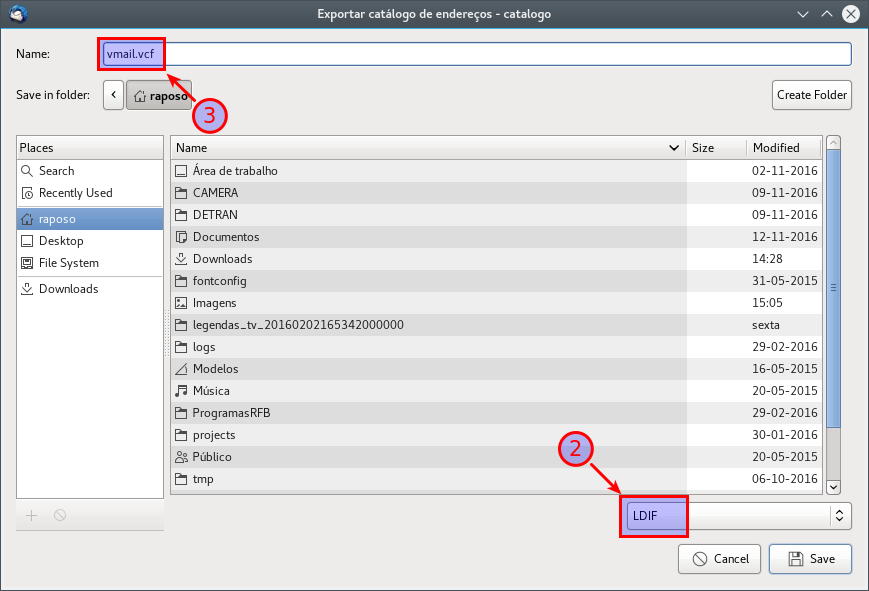Sort files by the Modified column
869x591 pixels.
pyautogui.click(x=776, y=148)
